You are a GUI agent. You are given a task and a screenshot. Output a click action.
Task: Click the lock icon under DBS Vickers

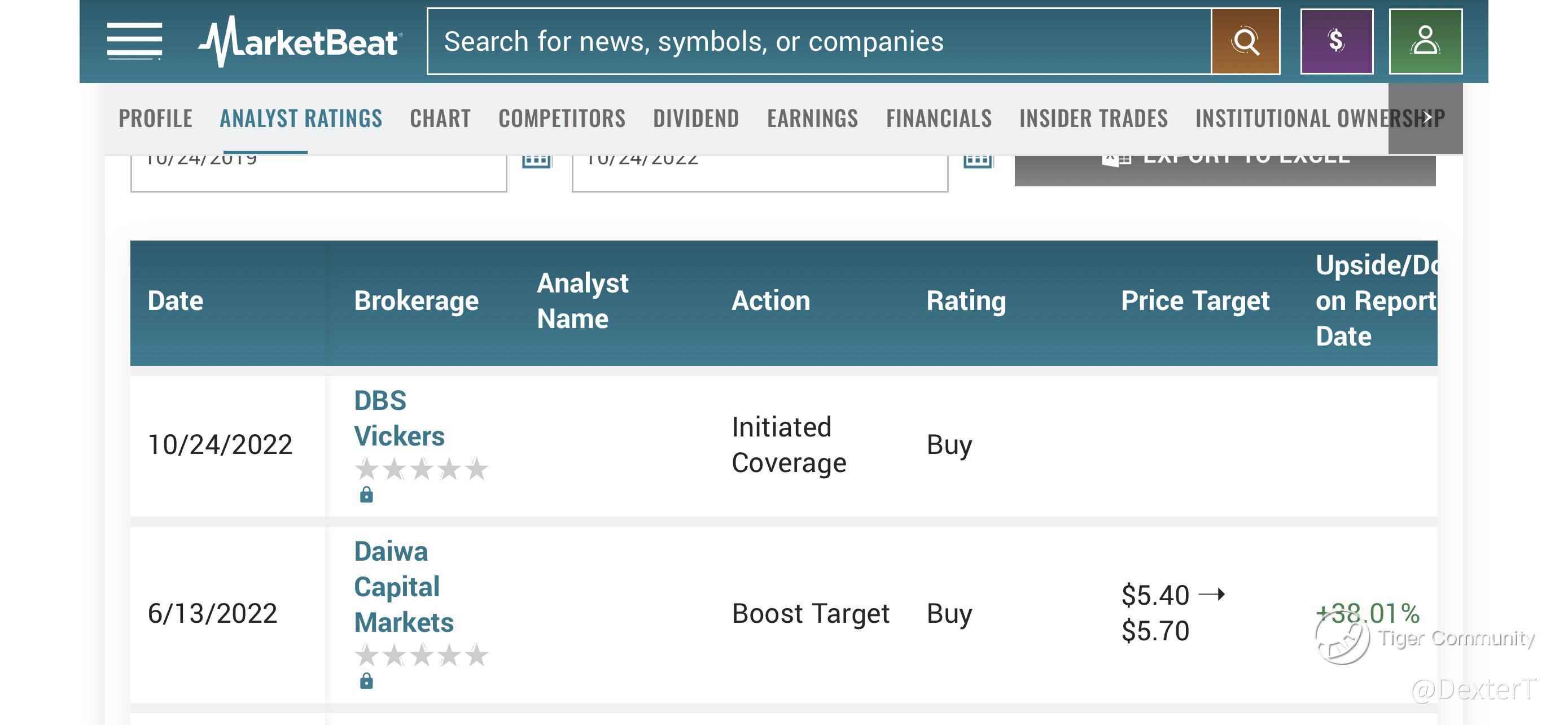(x=366, y=494)
